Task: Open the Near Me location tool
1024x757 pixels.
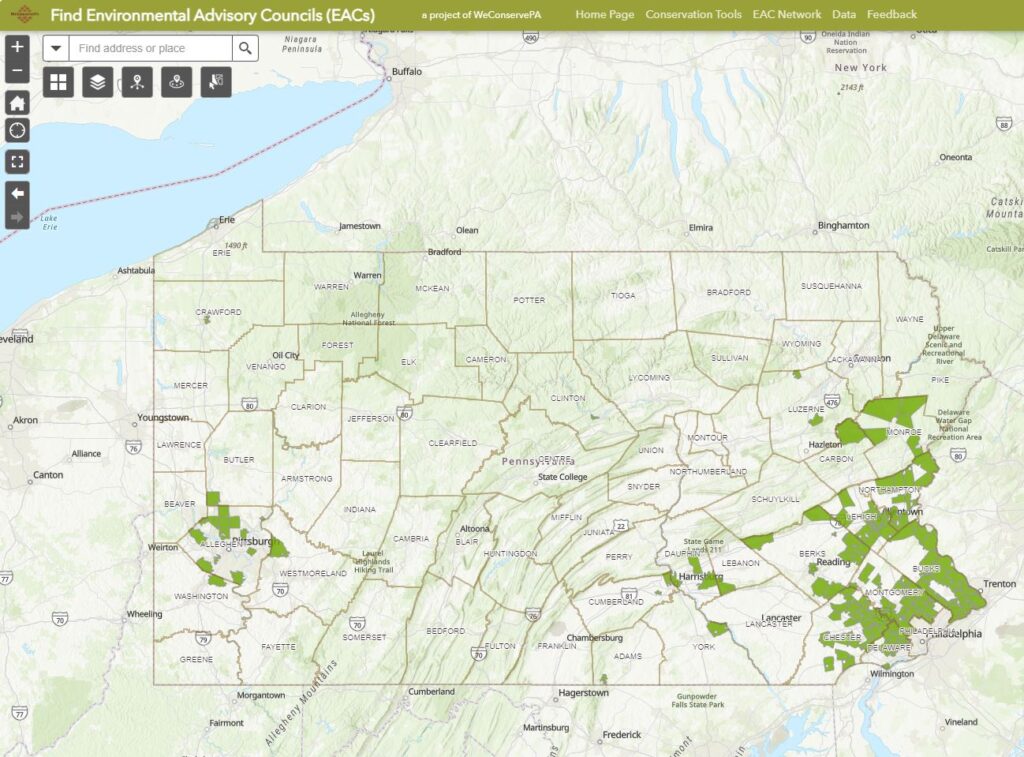Action: tap(177, 82)
